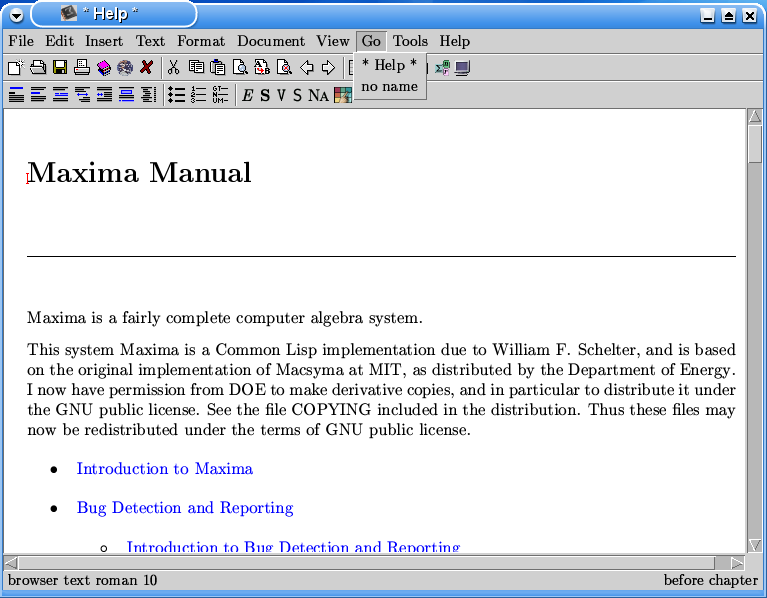This screenshot has width=767, height=598.
Task: Choose 'no name' buffer in Go menu
Action: coord(389,87)
